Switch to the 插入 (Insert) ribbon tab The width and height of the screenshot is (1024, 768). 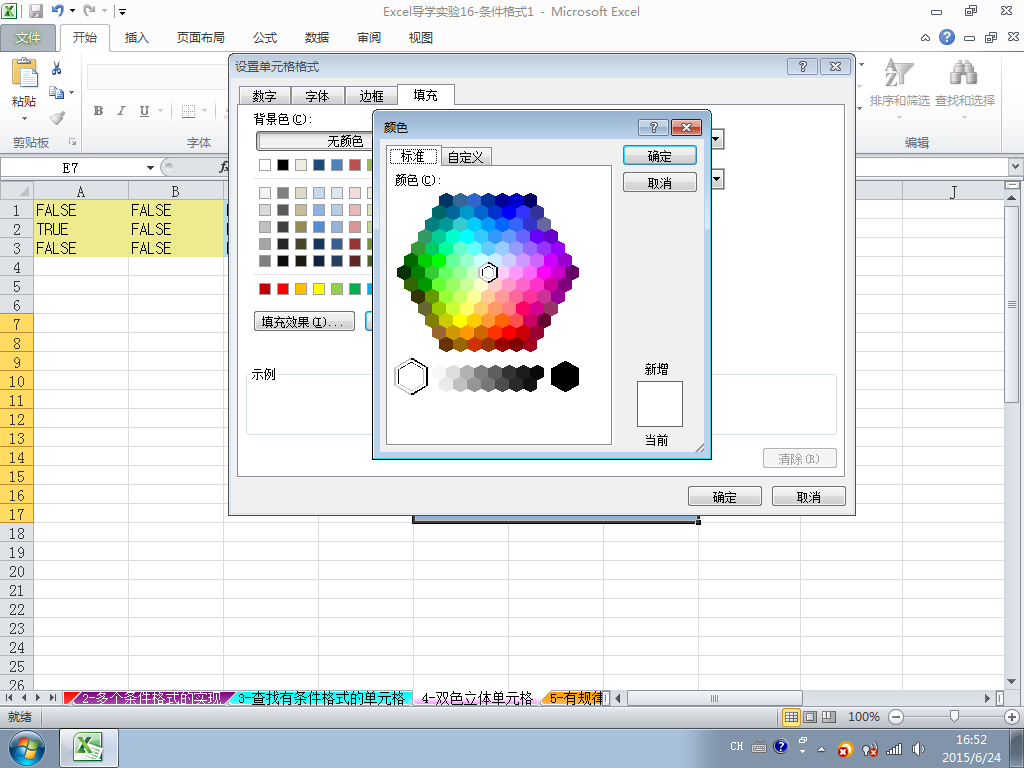click(136, 38)
